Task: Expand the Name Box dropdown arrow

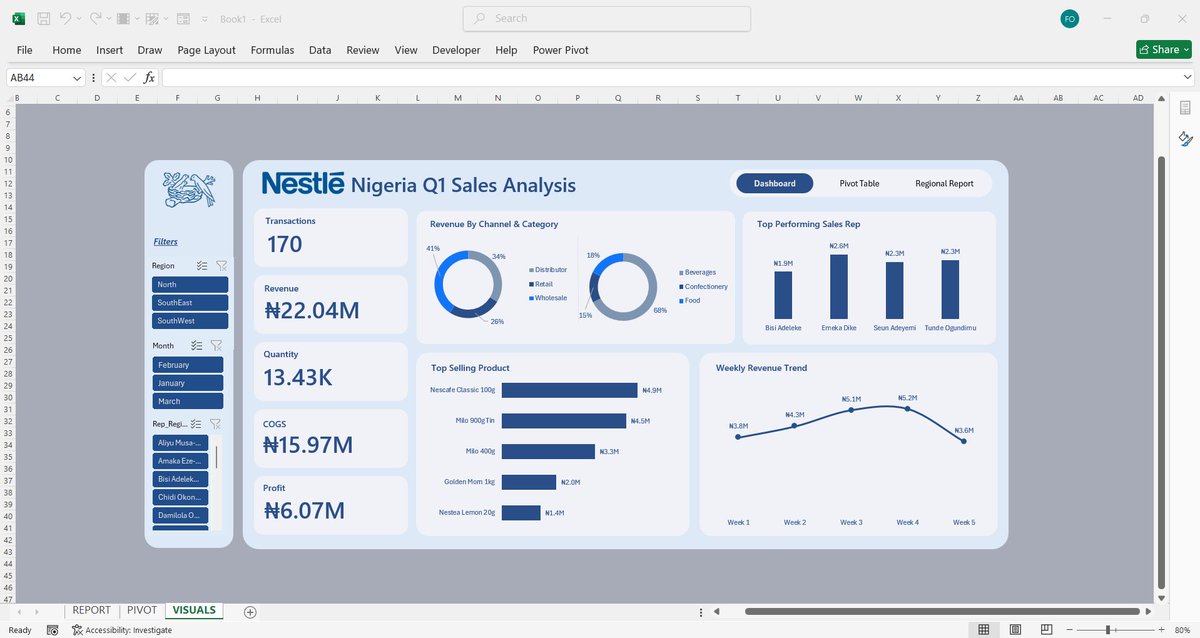Action: (77, 77)
